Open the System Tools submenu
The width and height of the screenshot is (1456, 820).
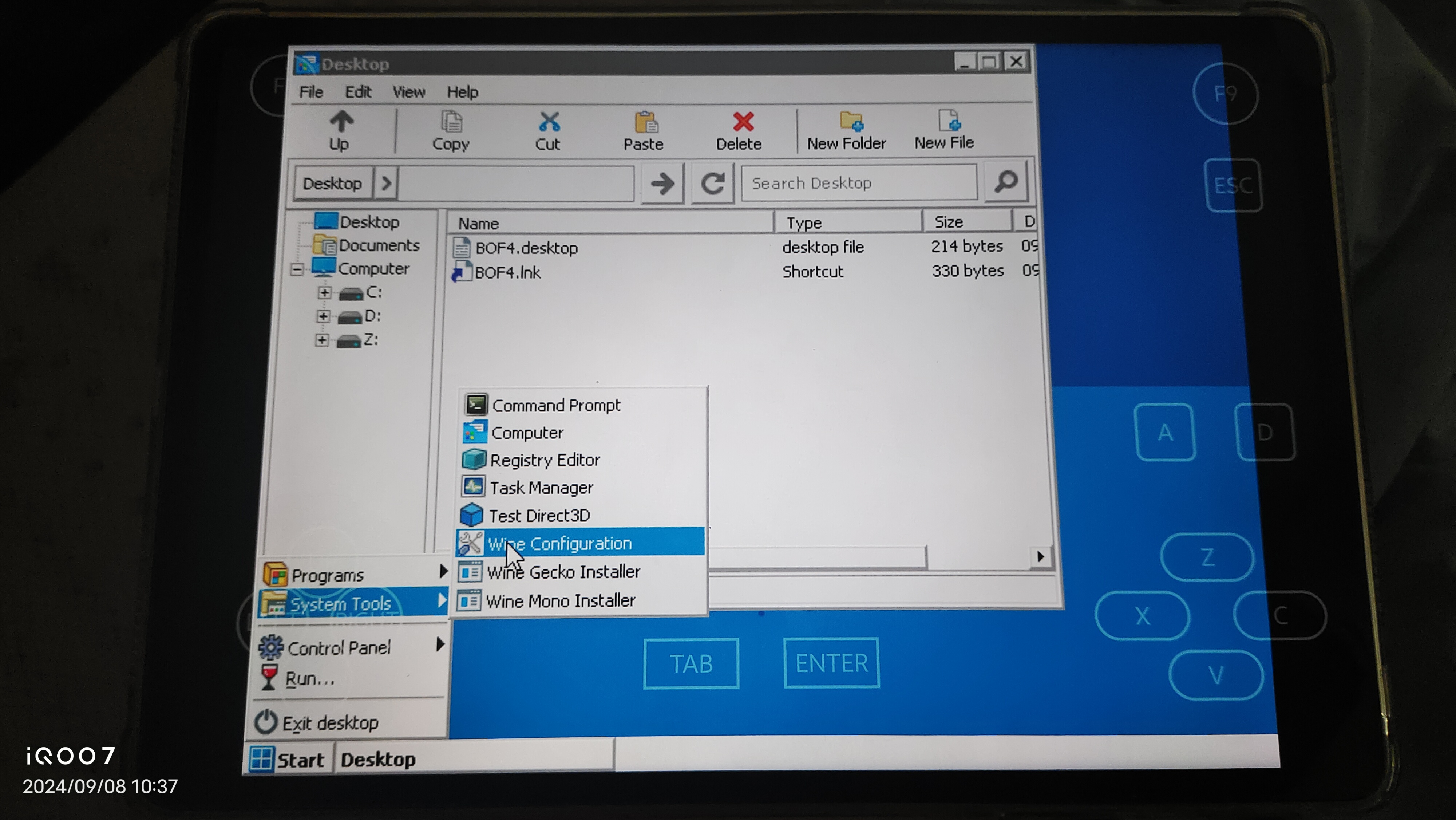(354, 603)
